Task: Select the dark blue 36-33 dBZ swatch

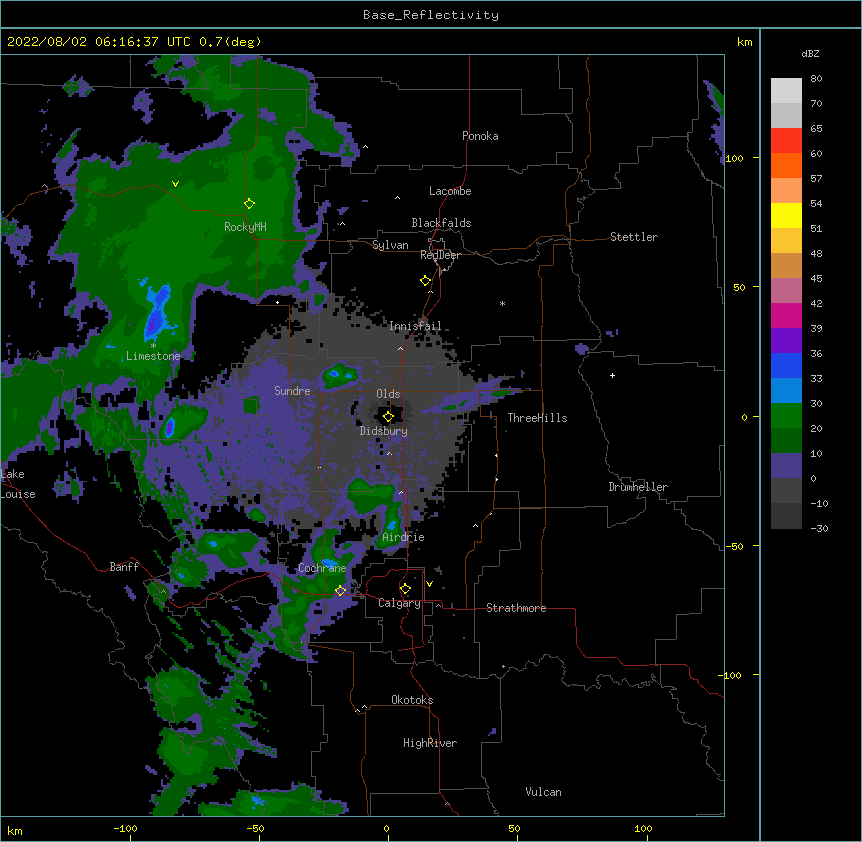Action: coord(786,365)
